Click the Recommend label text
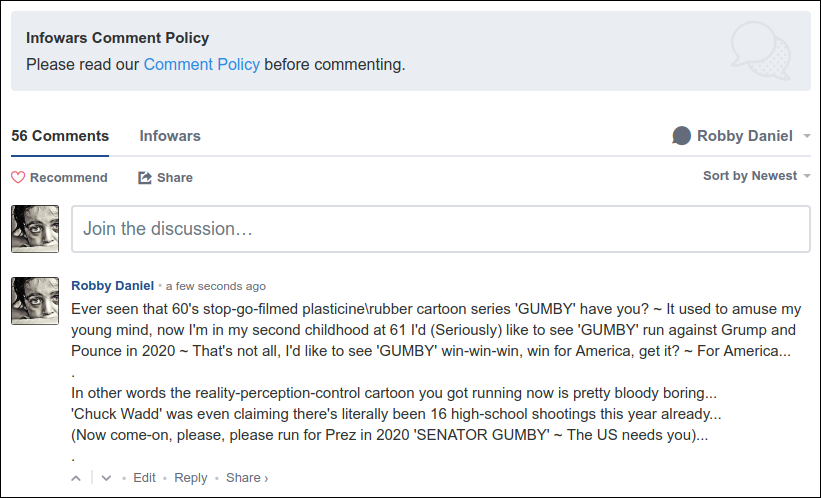The image size is (821, 498). [x=68, y=178]
